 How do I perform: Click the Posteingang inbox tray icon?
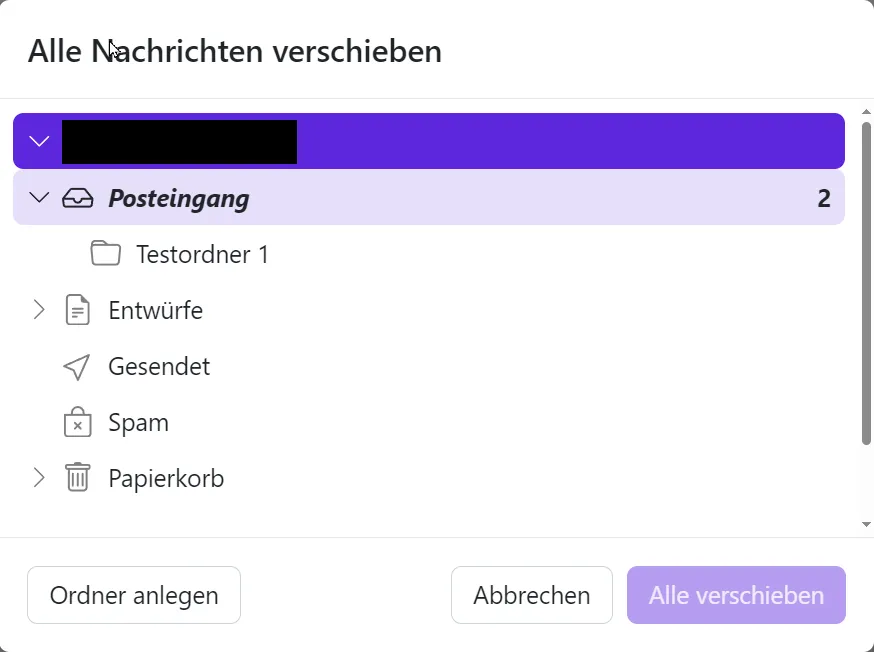pos(77,198)
